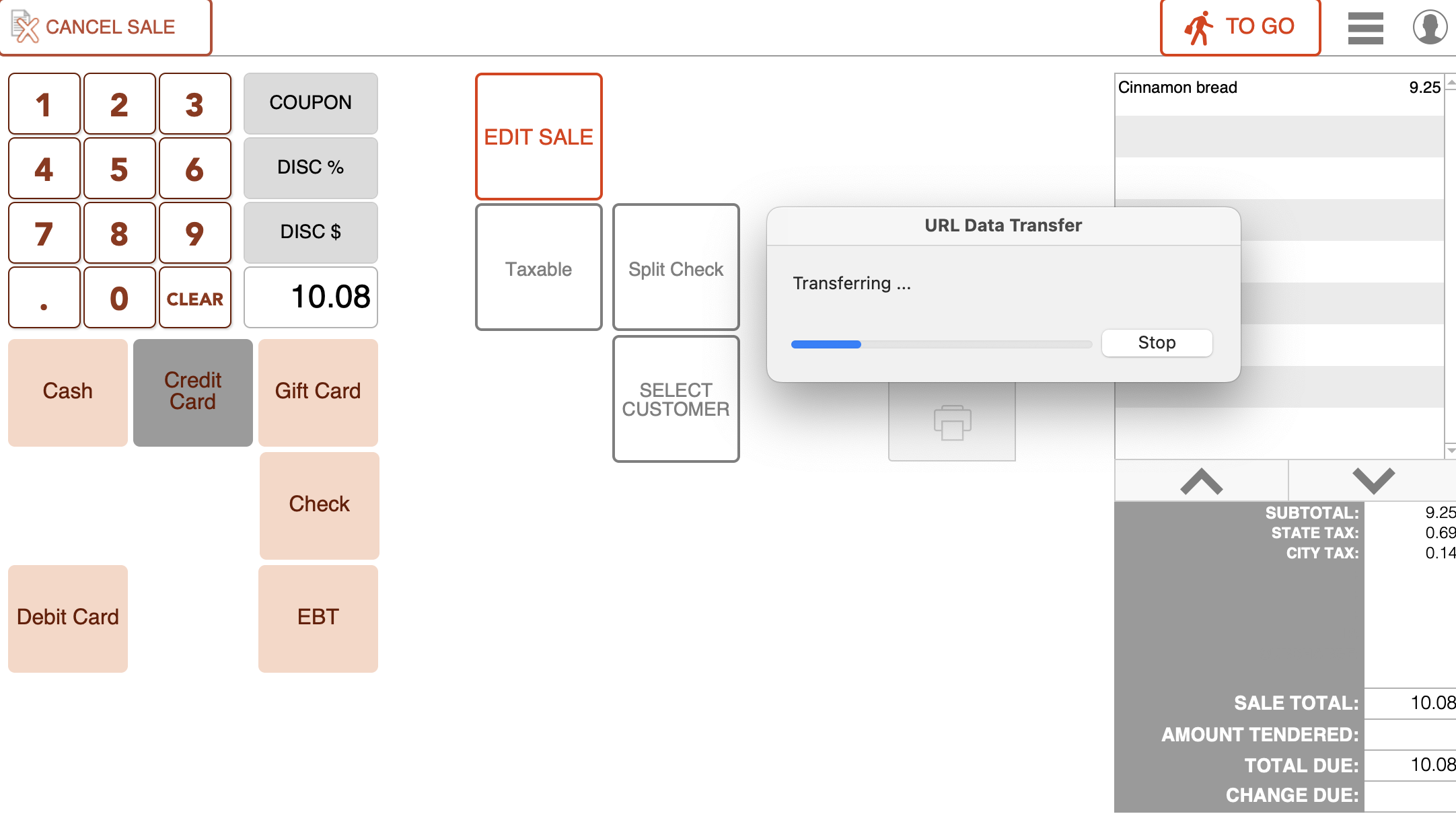Screen dimensions: 1456x814
Task: Click the To Go running person icon
Action: point(1198,28)
